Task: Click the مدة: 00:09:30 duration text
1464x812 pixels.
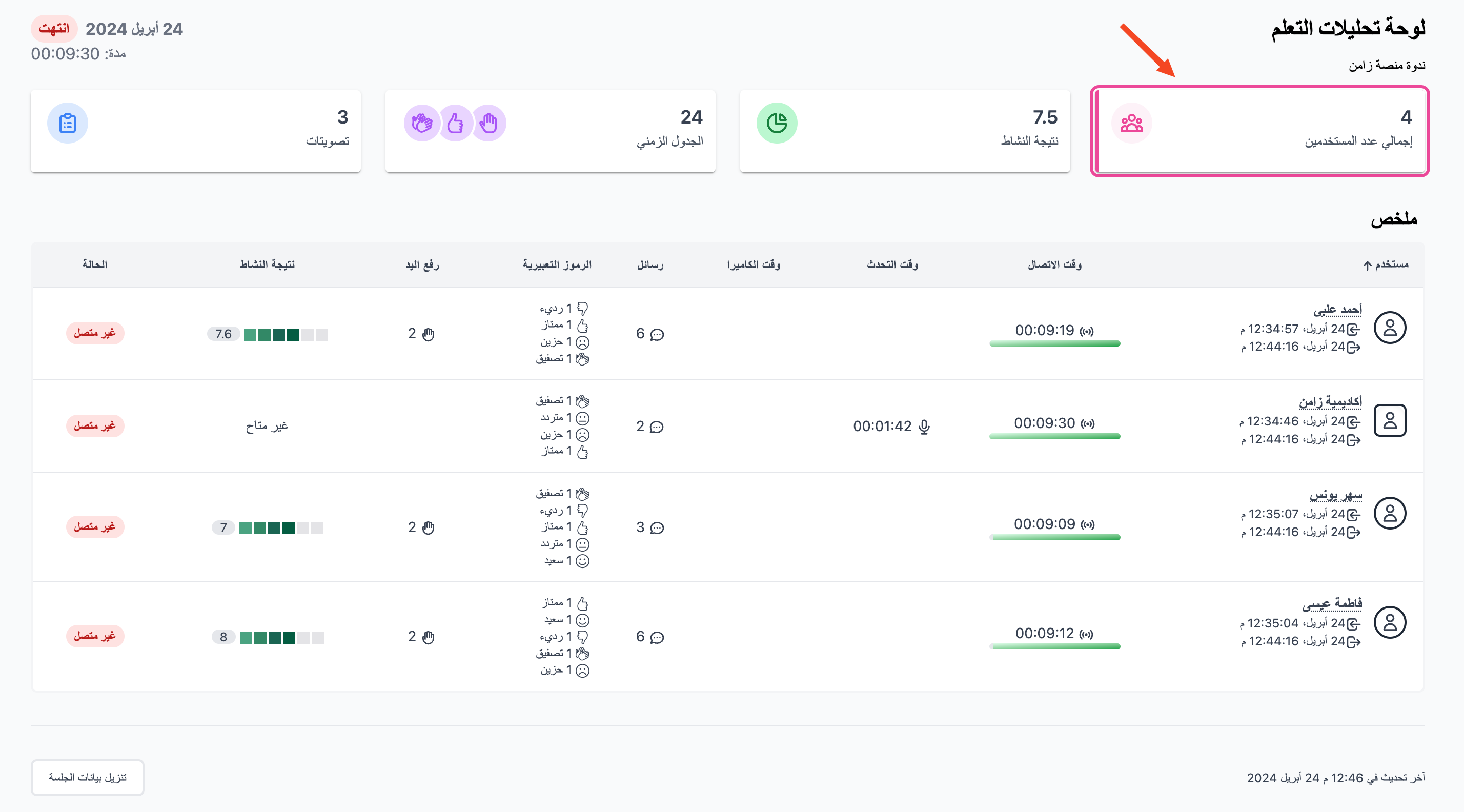Action: pyautogui.click(x=78, y=54)
